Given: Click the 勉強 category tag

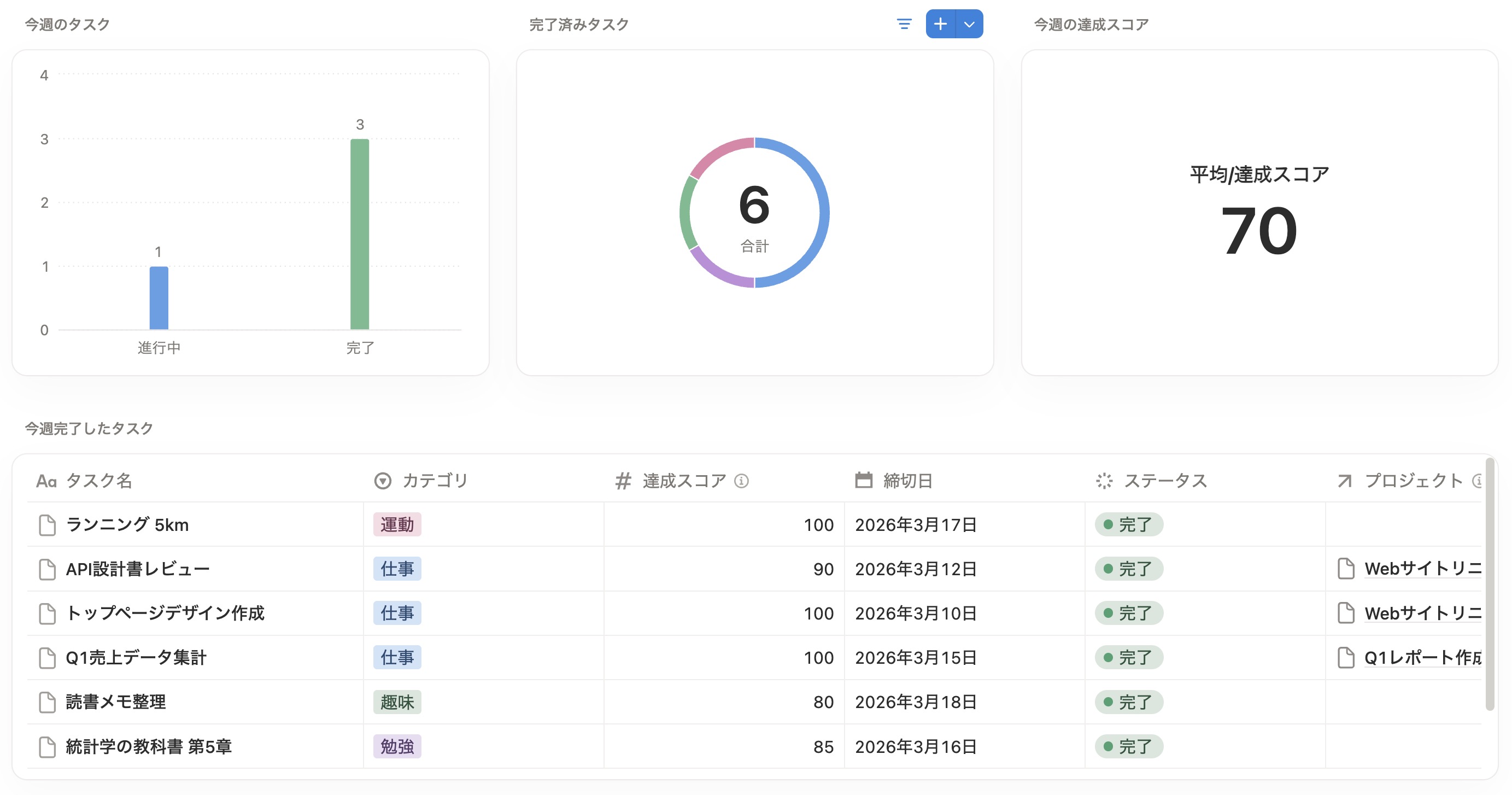Looking at the screenshot, I should 397,747.
